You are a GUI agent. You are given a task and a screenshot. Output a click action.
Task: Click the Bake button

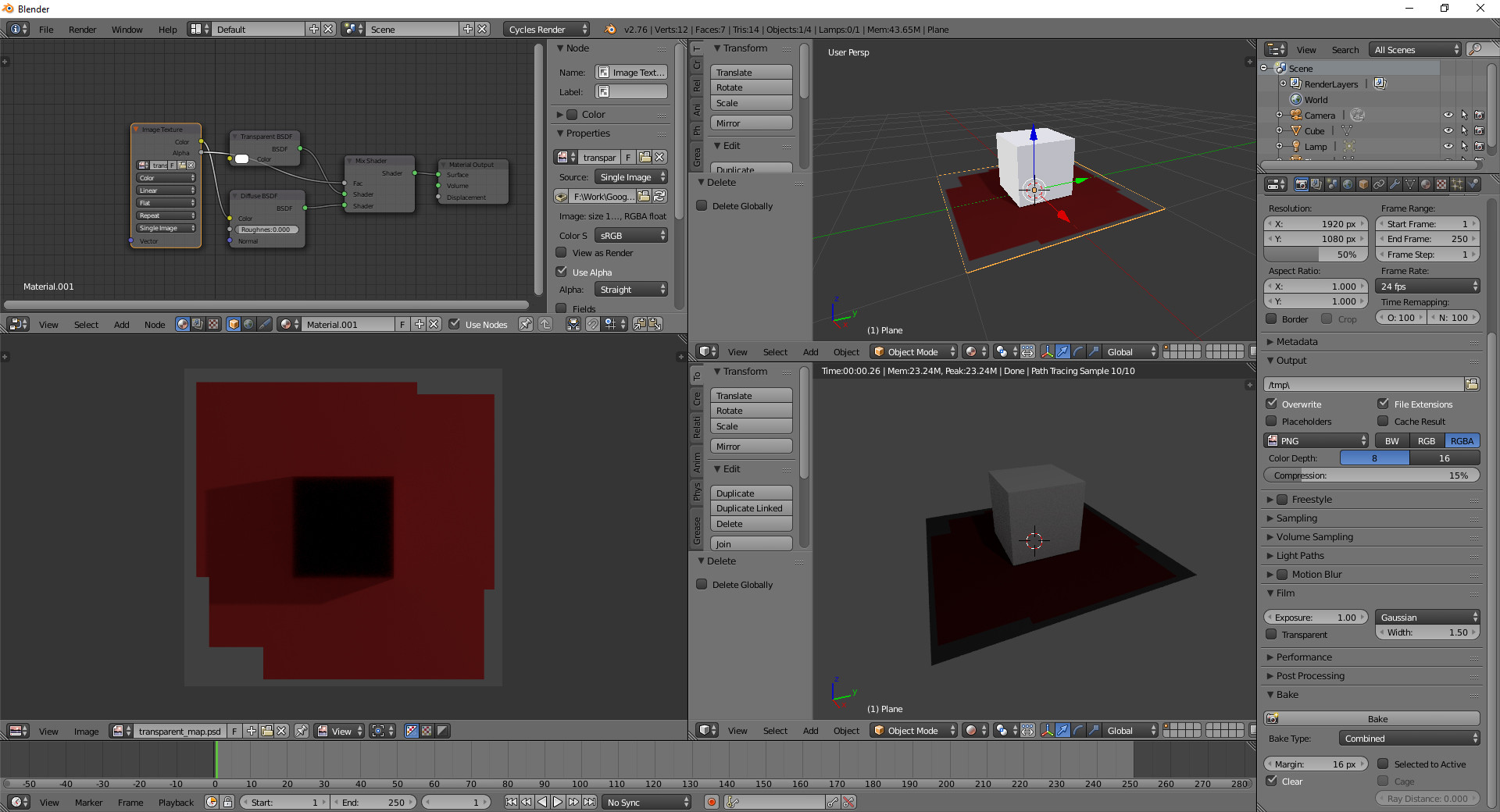tap(1372, 719)
